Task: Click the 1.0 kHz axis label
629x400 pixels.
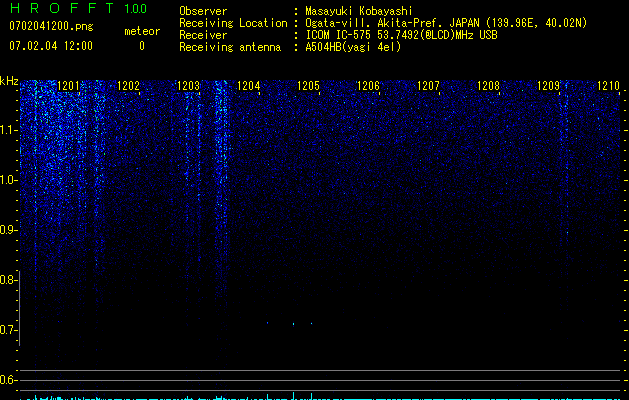Action: click(8, 180)
